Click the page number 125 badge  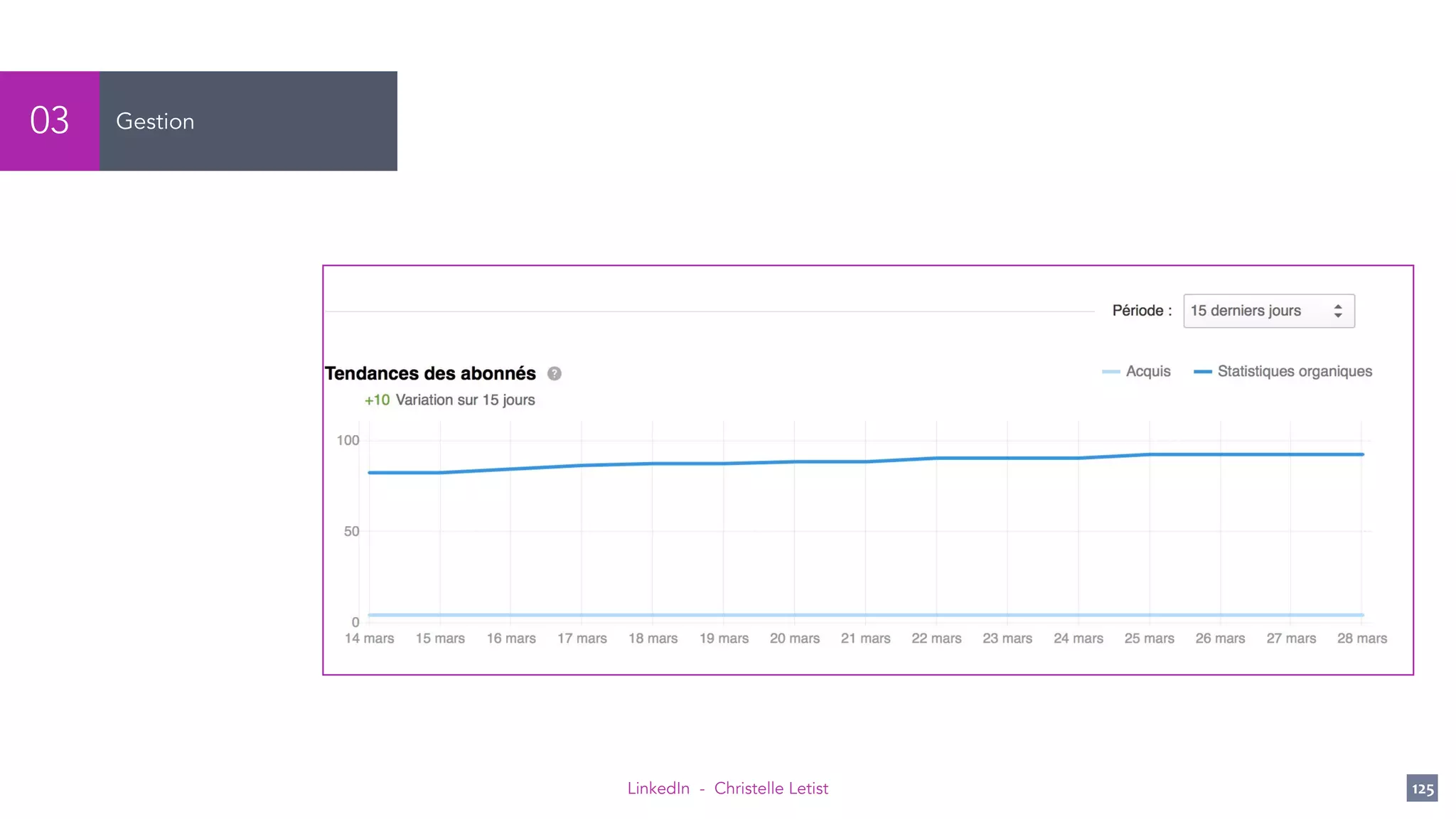pyautogui.click(x=1422, y=788)
